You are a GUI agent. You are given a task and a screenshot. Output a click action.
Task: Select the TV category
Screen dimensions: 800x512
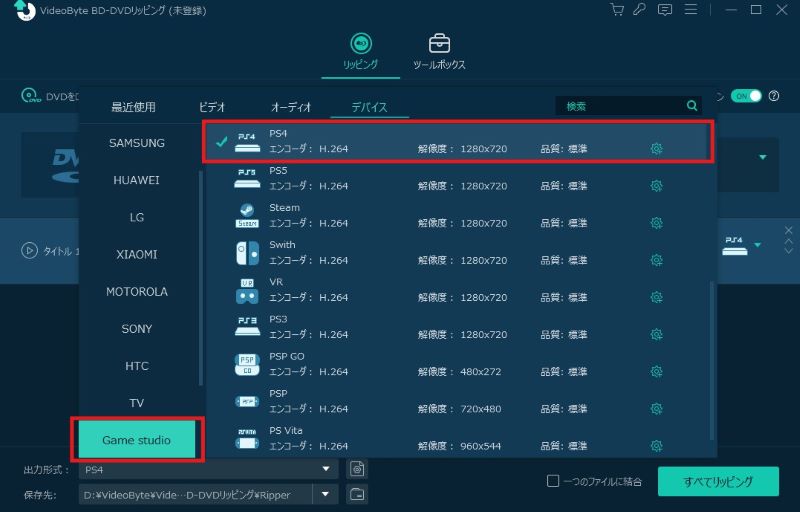(x=137, y=403)
